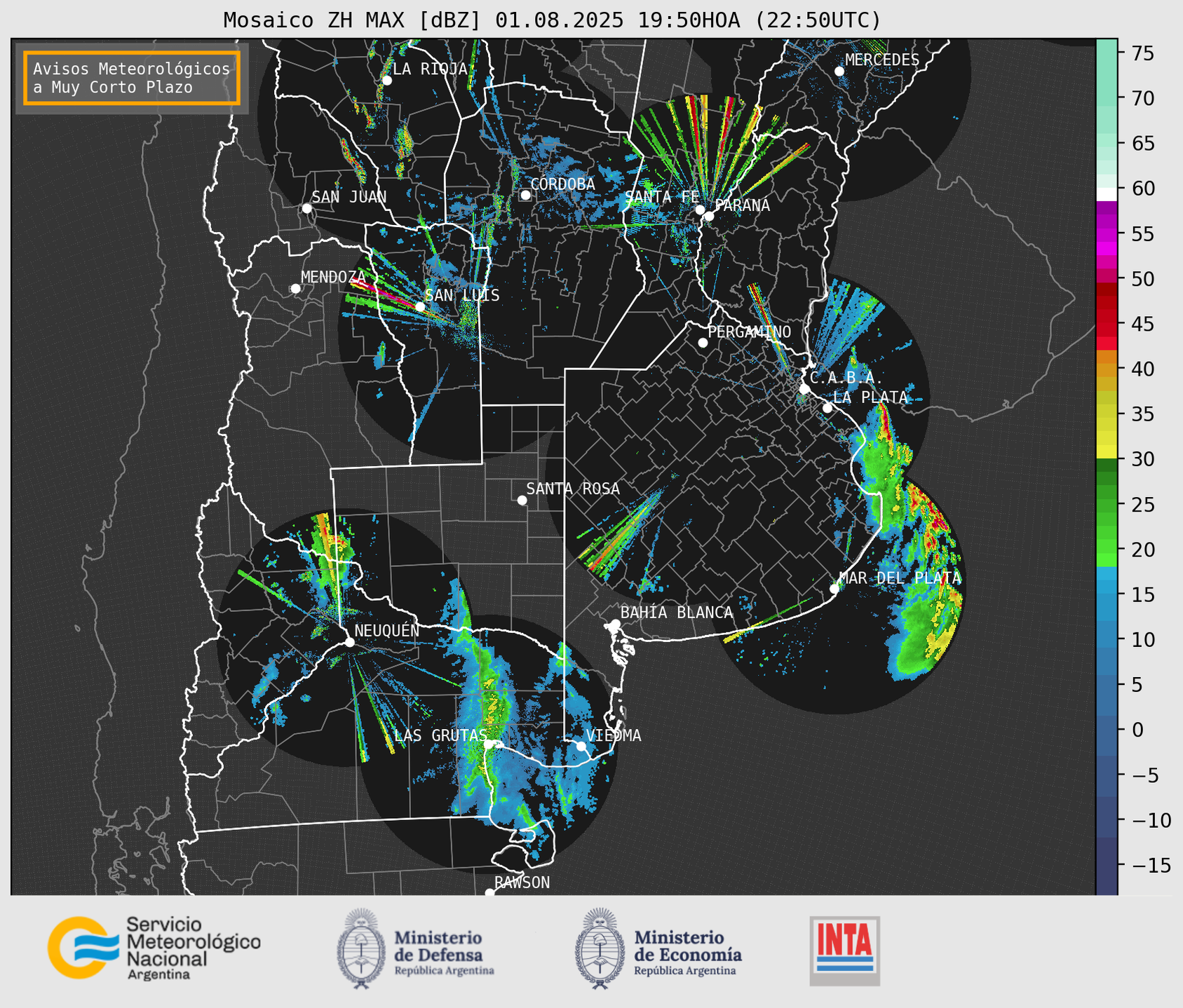This screenshot has width=1183, height=1008.
Task: Click the 55 dBZ magenta band on the colorbar
Action: coord(1107,234)
